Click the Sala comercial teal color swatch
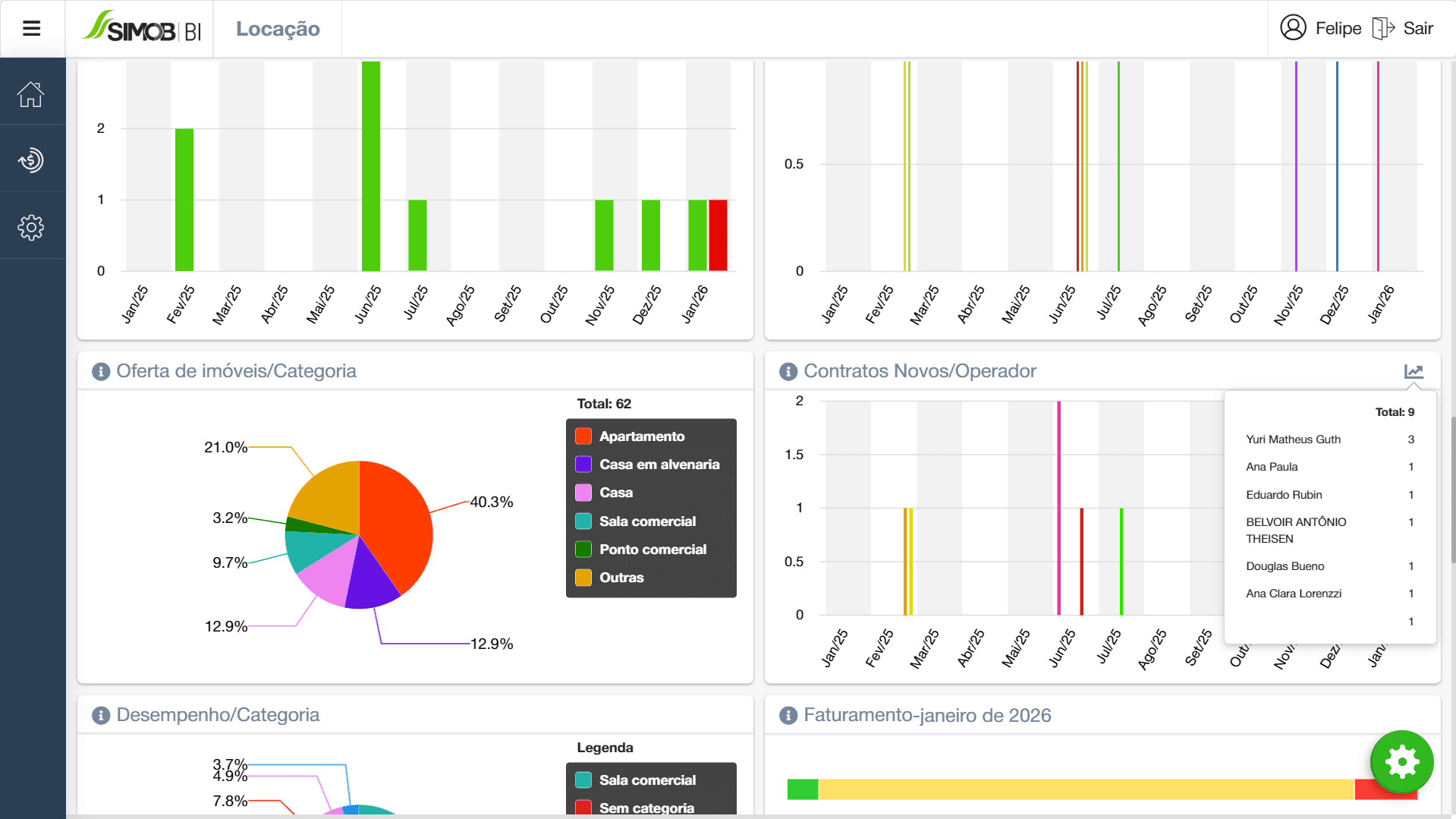The image size is (1456, 819). [583, 521]
